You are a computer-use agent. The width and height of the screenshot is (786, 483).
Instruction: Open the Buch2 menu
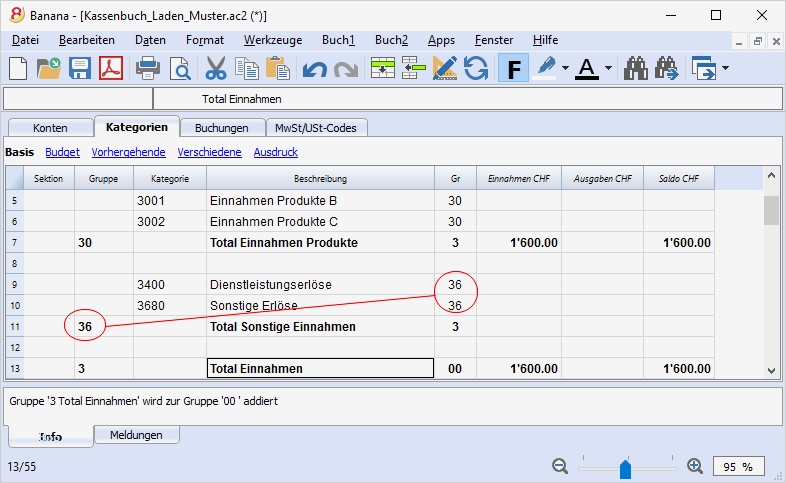[x=391, y=40]
